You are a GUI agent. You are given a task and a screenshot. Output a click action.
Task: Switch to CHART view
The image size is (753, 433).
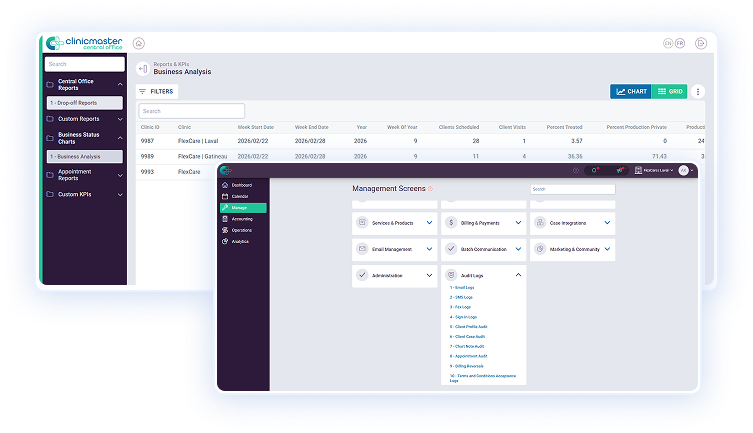(631, 91)
